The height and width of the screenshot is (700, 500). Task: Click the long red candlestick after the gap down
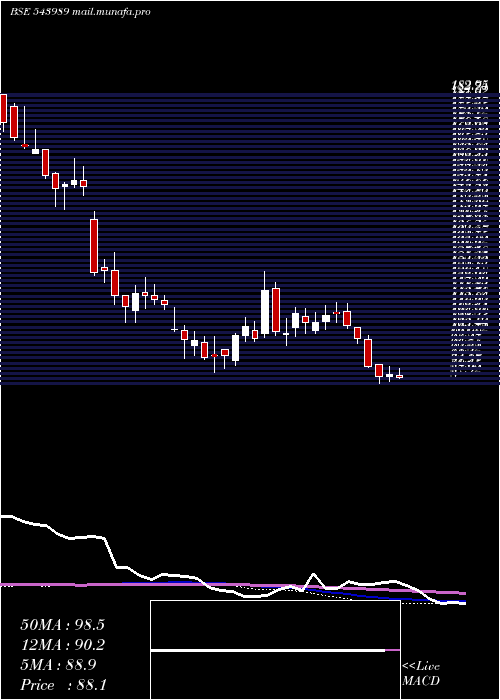coord(94,246)
